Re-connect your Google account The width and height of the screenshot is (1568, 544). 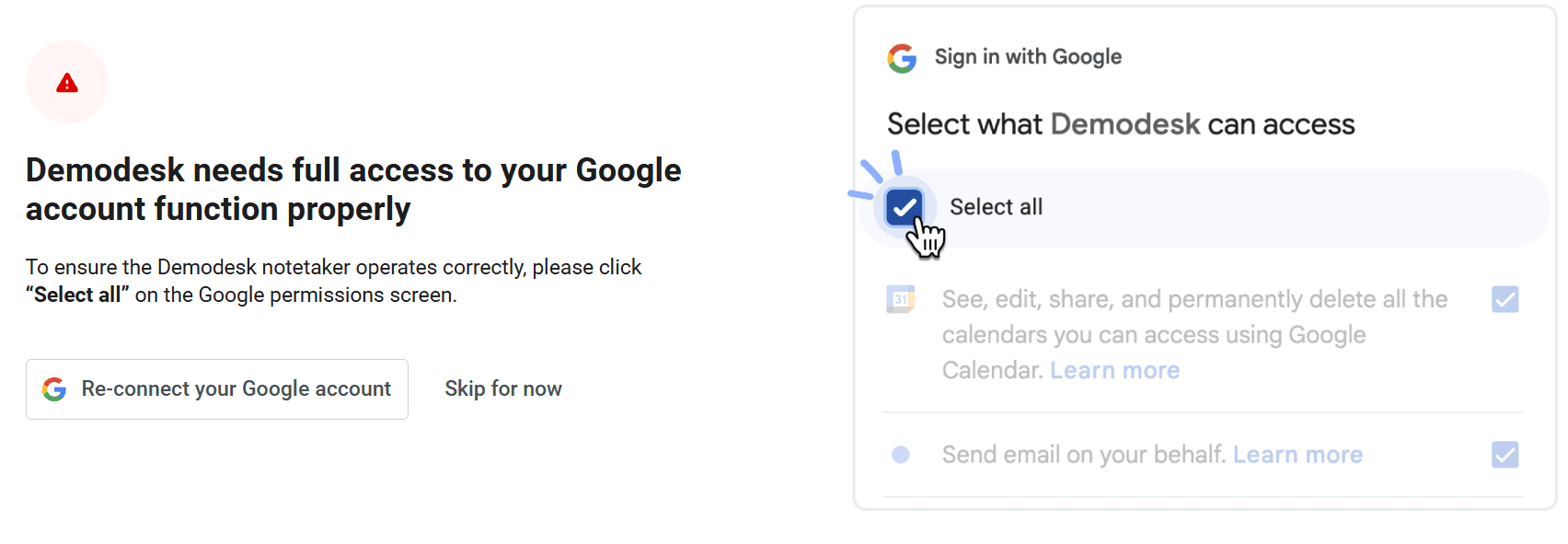coord(217,389)
